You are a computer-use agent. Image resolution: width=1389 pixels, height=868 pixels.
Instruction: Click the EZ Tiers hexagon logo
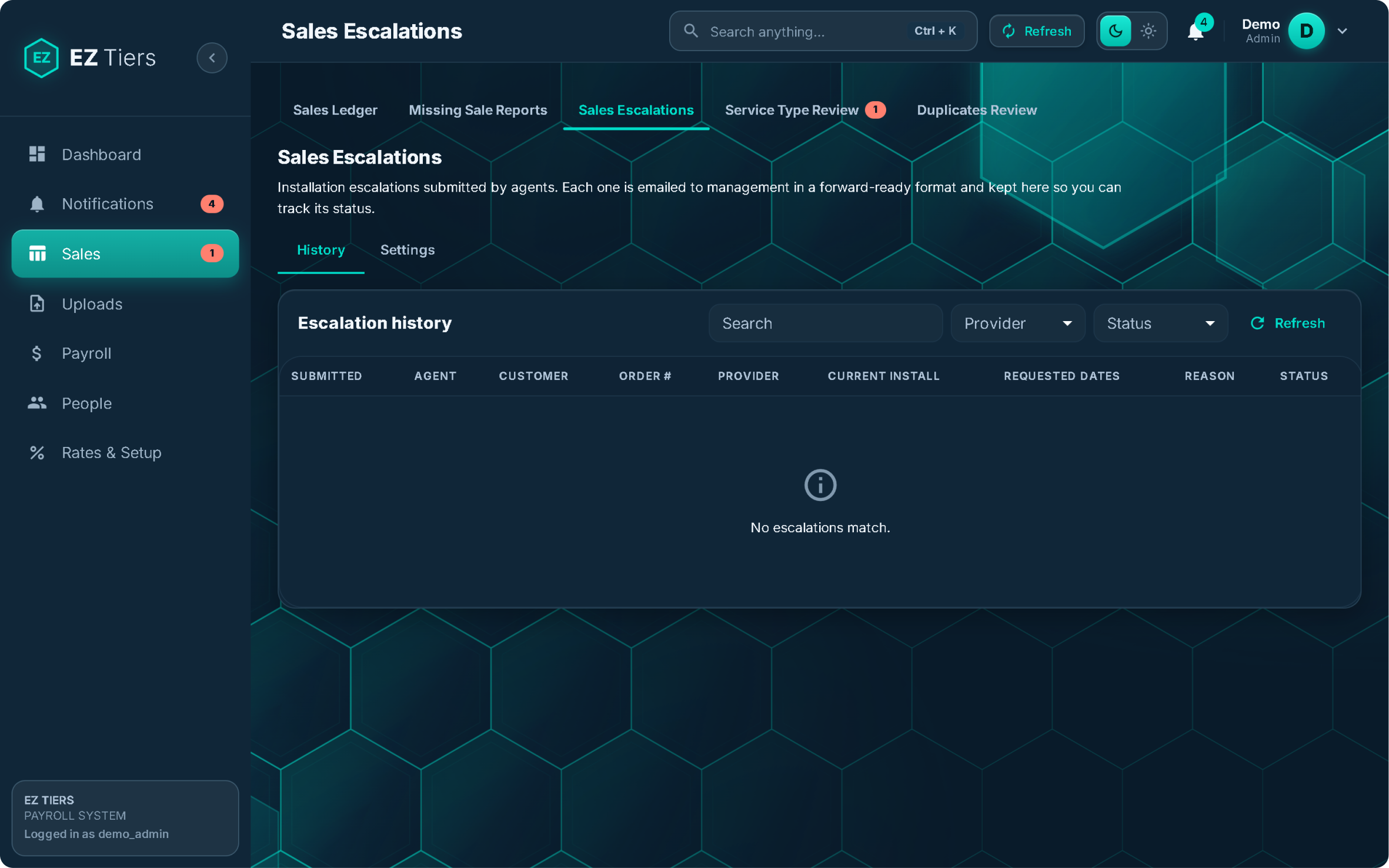(41, 58)
